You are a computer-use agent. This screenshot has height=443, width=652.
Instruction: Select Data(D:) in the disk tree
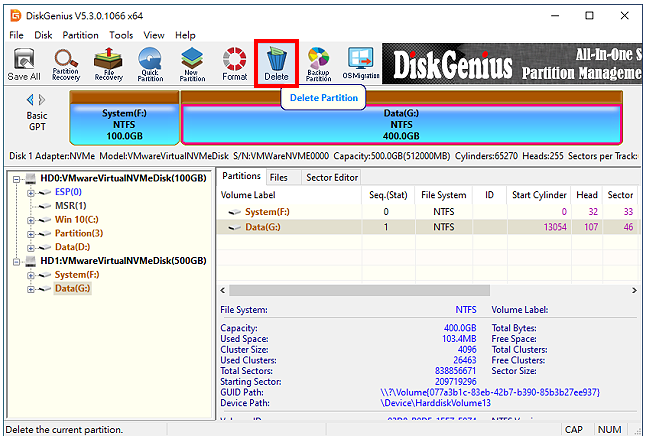pos(72,247)
